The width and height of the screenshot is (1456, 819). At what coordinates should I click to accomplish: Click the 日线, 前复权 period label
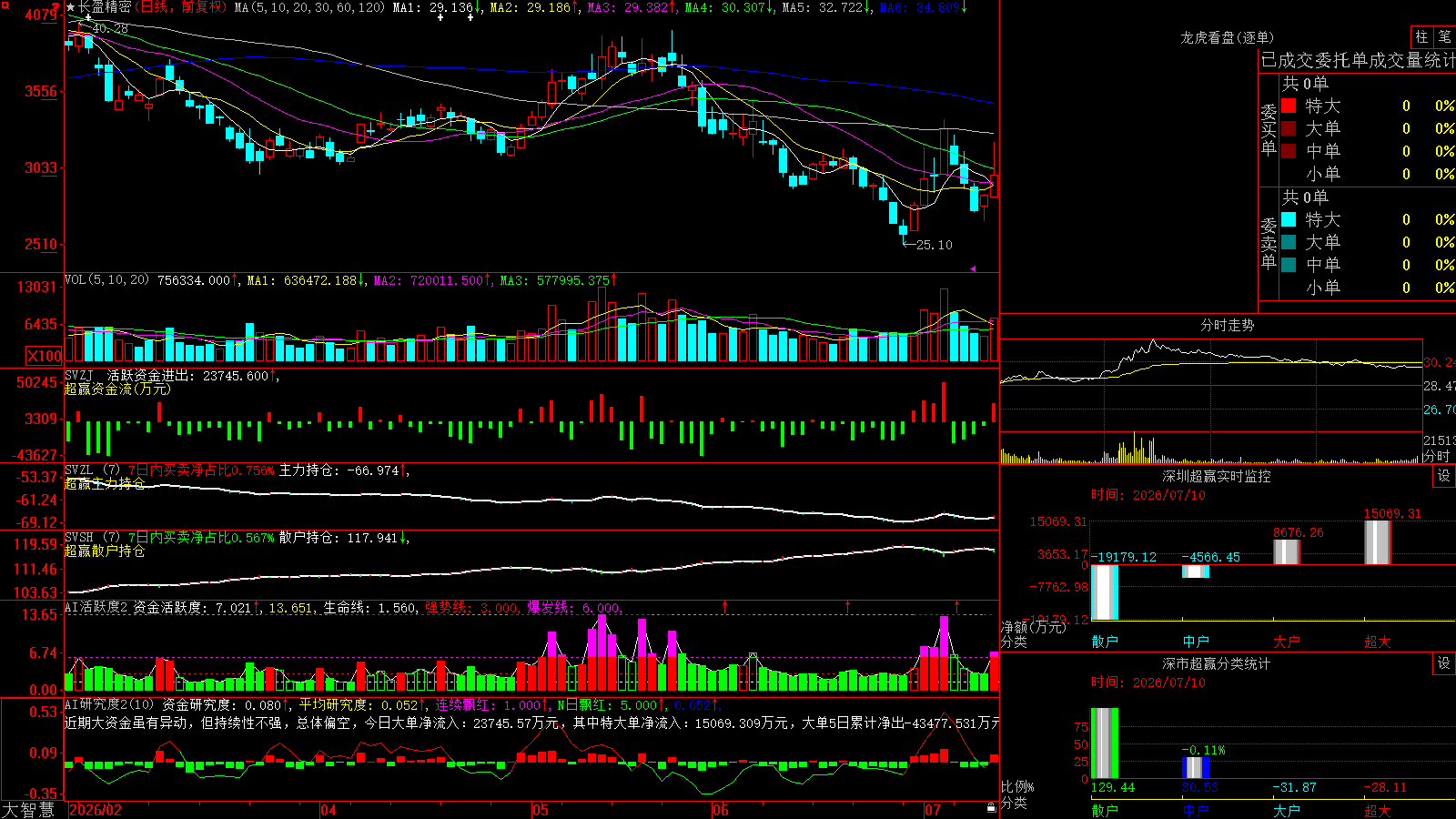coord(182,7)
